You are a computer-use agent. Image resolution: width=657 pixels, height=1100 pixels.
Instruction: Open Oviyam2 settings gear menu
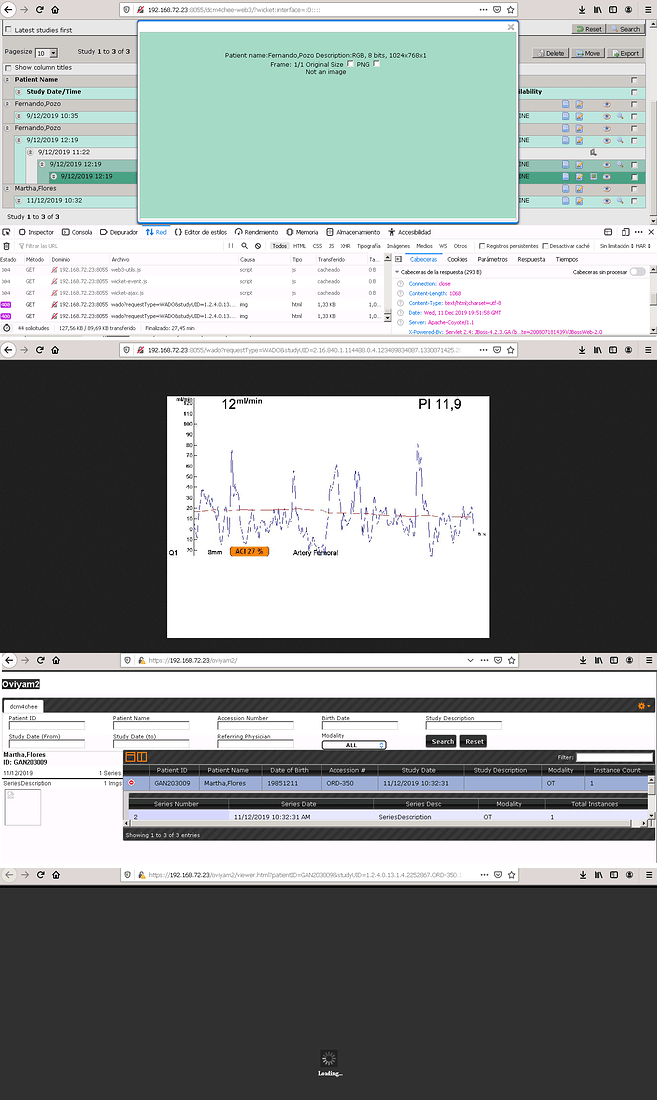click(x=643, y=706)
